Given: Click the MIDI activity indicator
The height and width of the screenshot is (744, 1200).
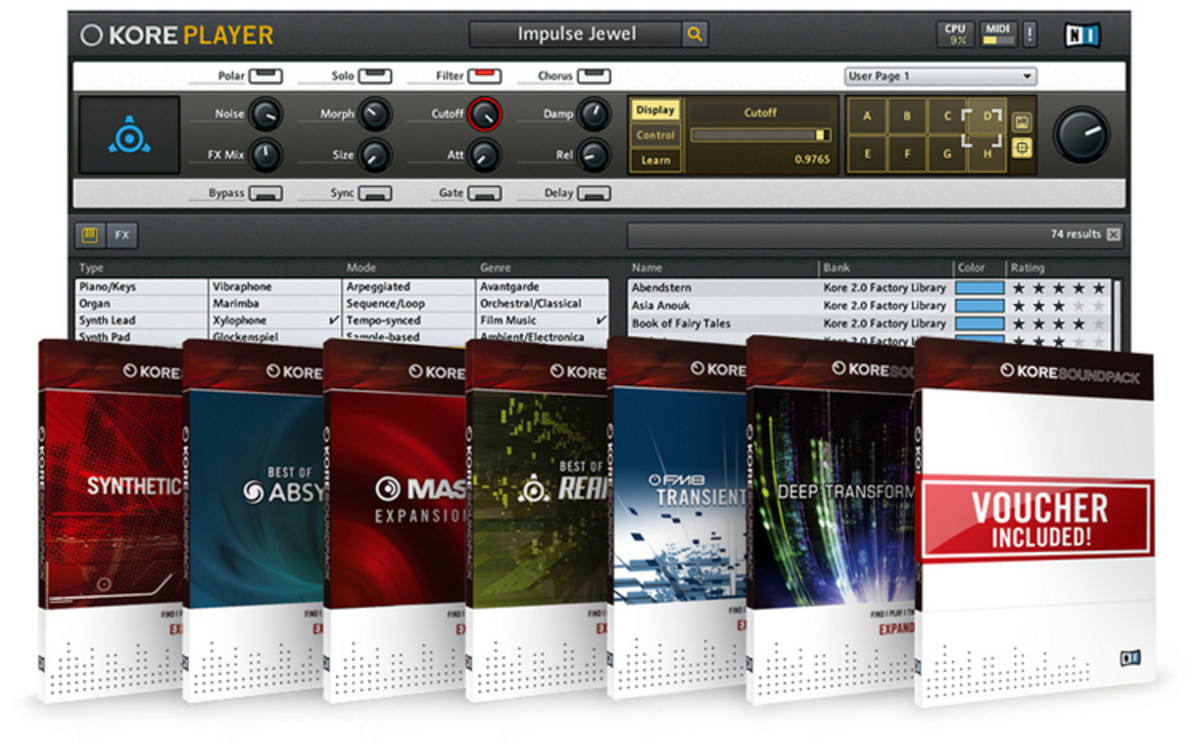Looking at the screenshot, I should (998, 34).
